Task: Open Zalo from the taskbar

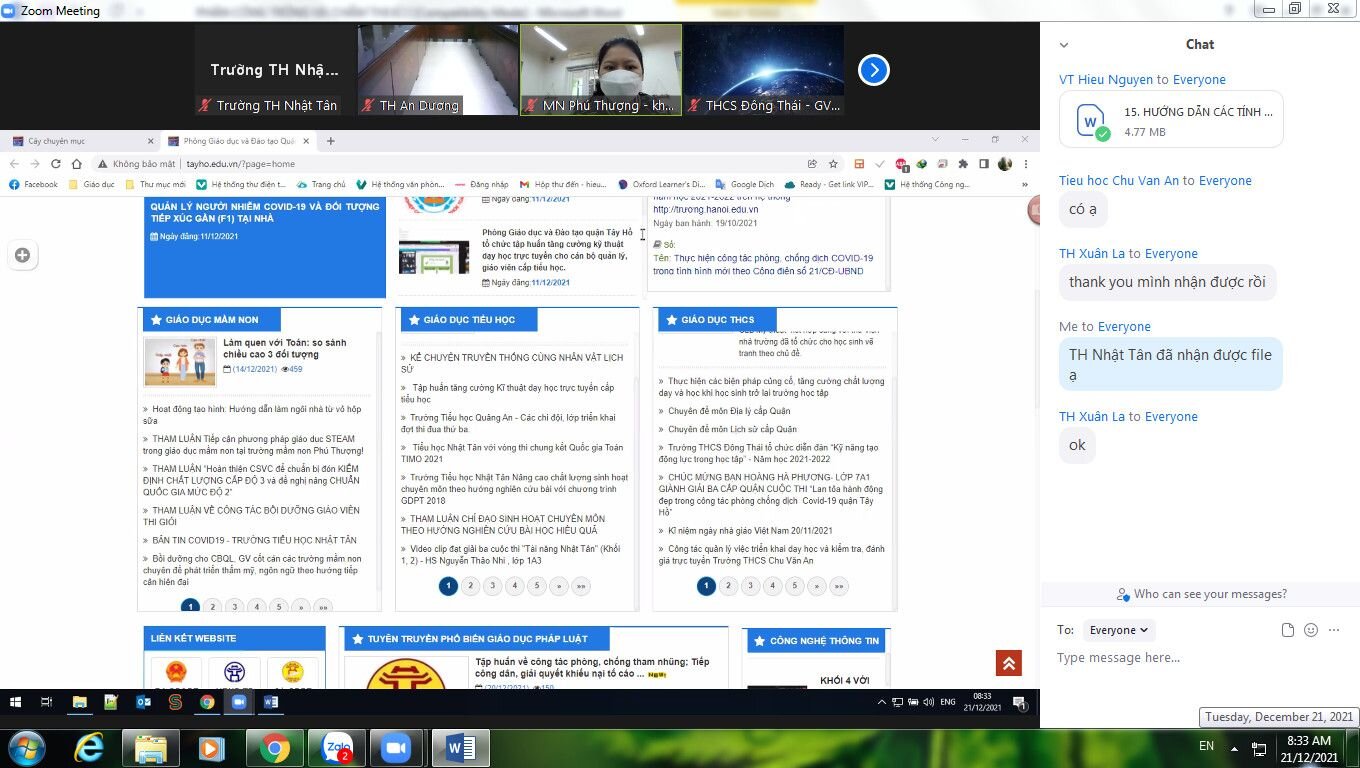Action: (338, 747)
